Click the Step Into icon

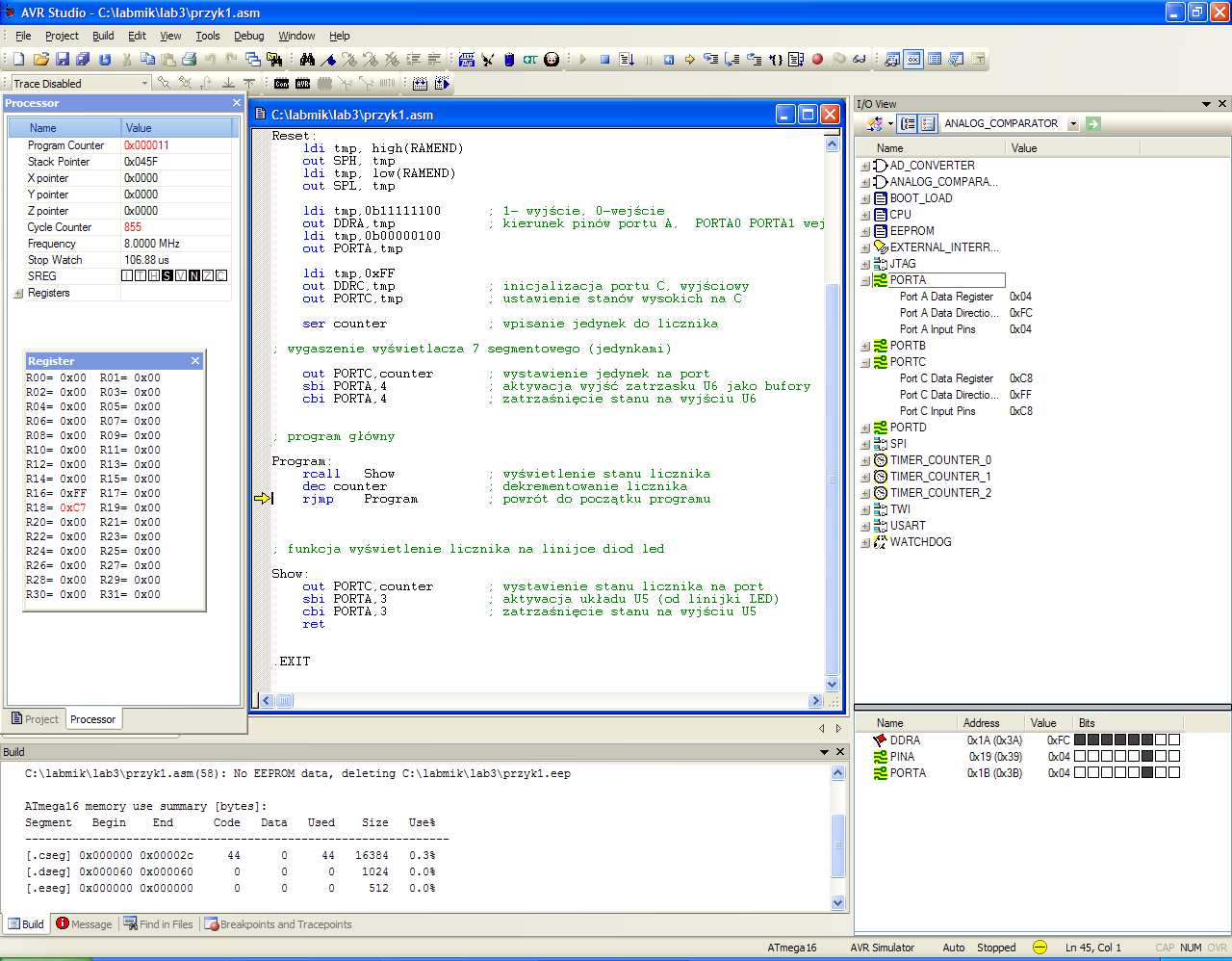(x=711, y=60)
